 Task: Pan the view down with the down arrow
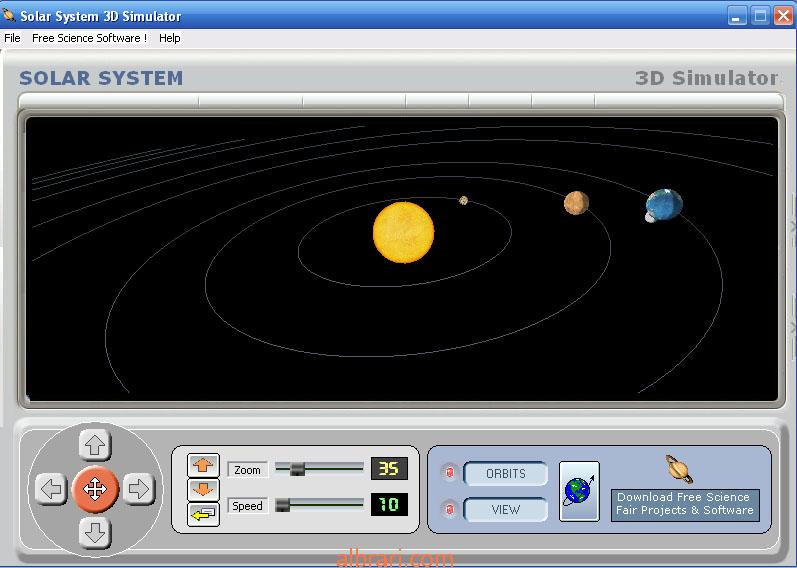95,533
